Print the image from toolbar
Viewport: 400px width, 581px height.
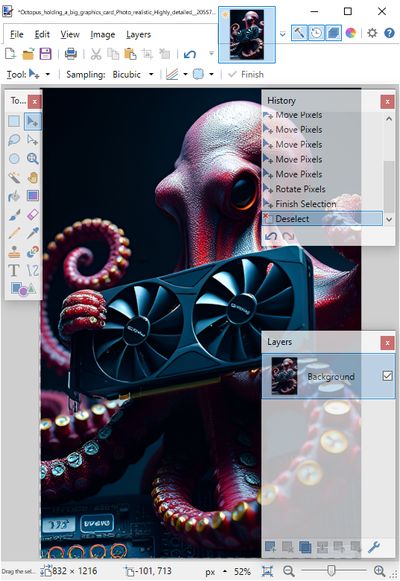click(x=70, y=54)
